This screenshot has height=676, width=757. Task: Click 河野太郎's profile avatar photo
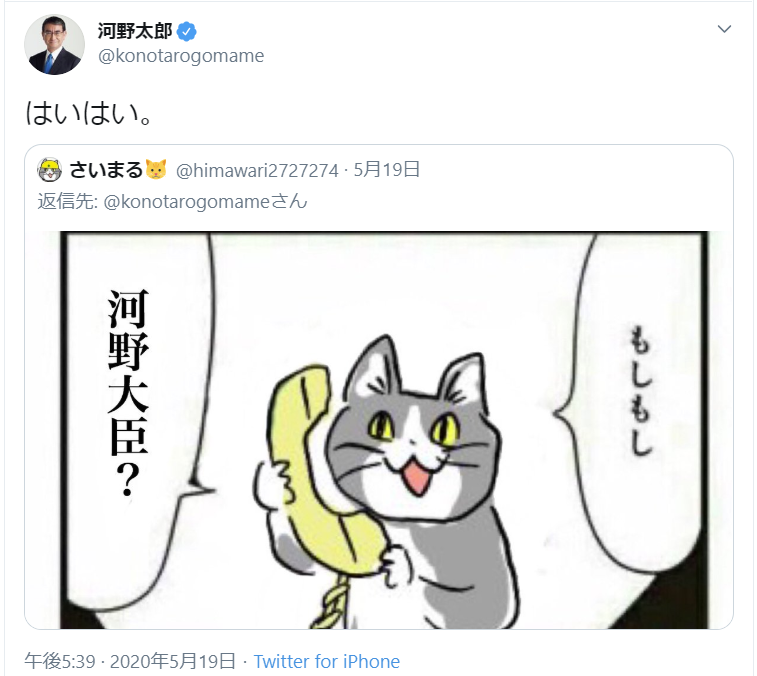[x=55, y=44]
